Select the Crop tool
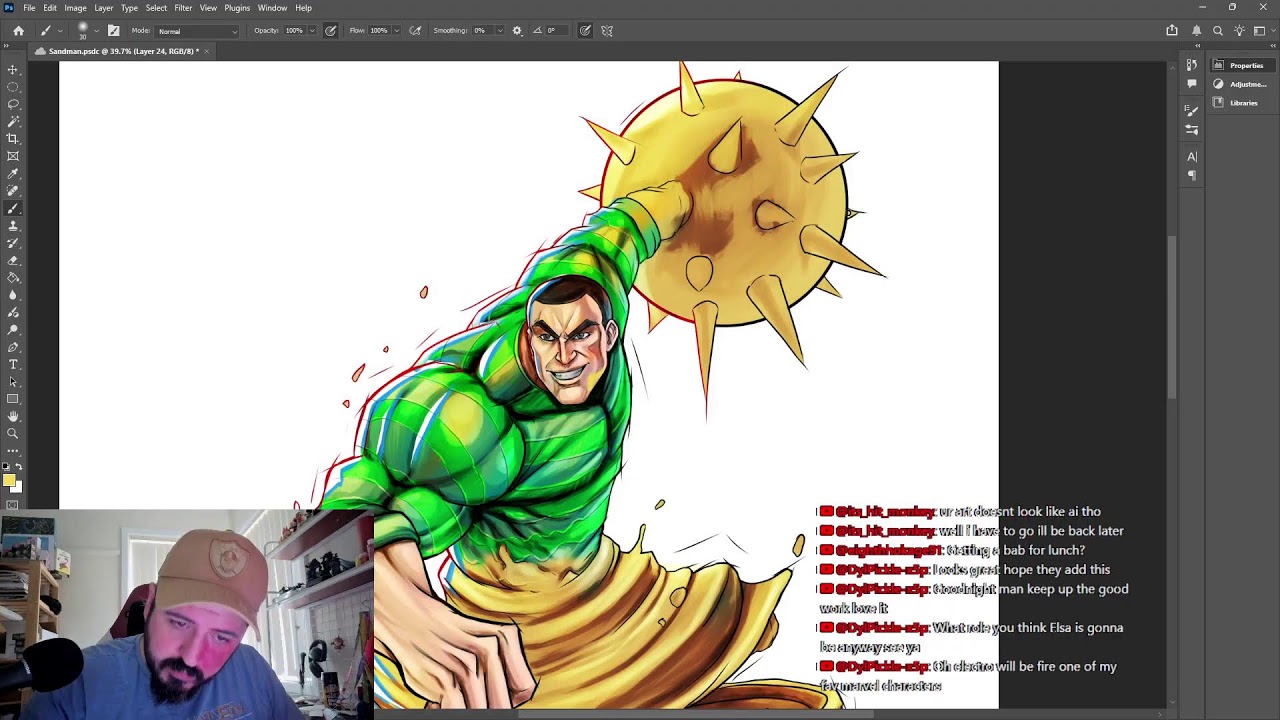This screenshot has height=720, width=1280. 13,139
